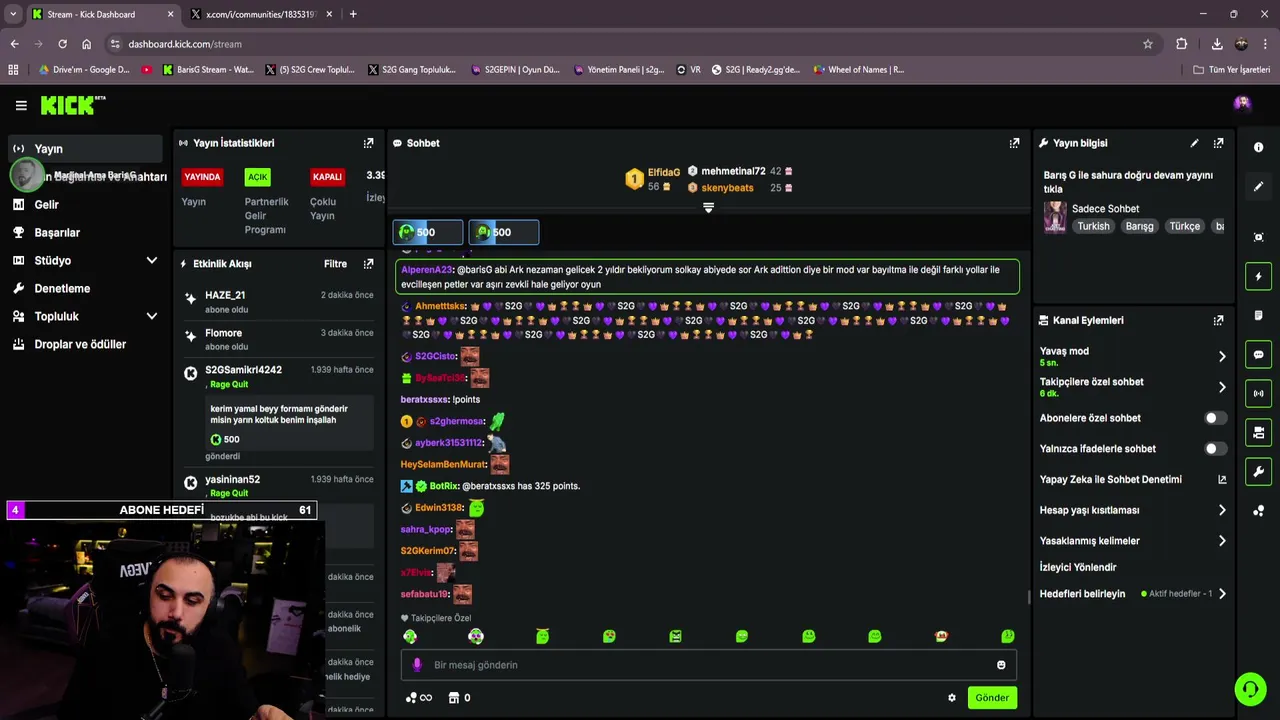Click Flomore in the activity feed
The image size is (1280, 720).
click(224, 333)
